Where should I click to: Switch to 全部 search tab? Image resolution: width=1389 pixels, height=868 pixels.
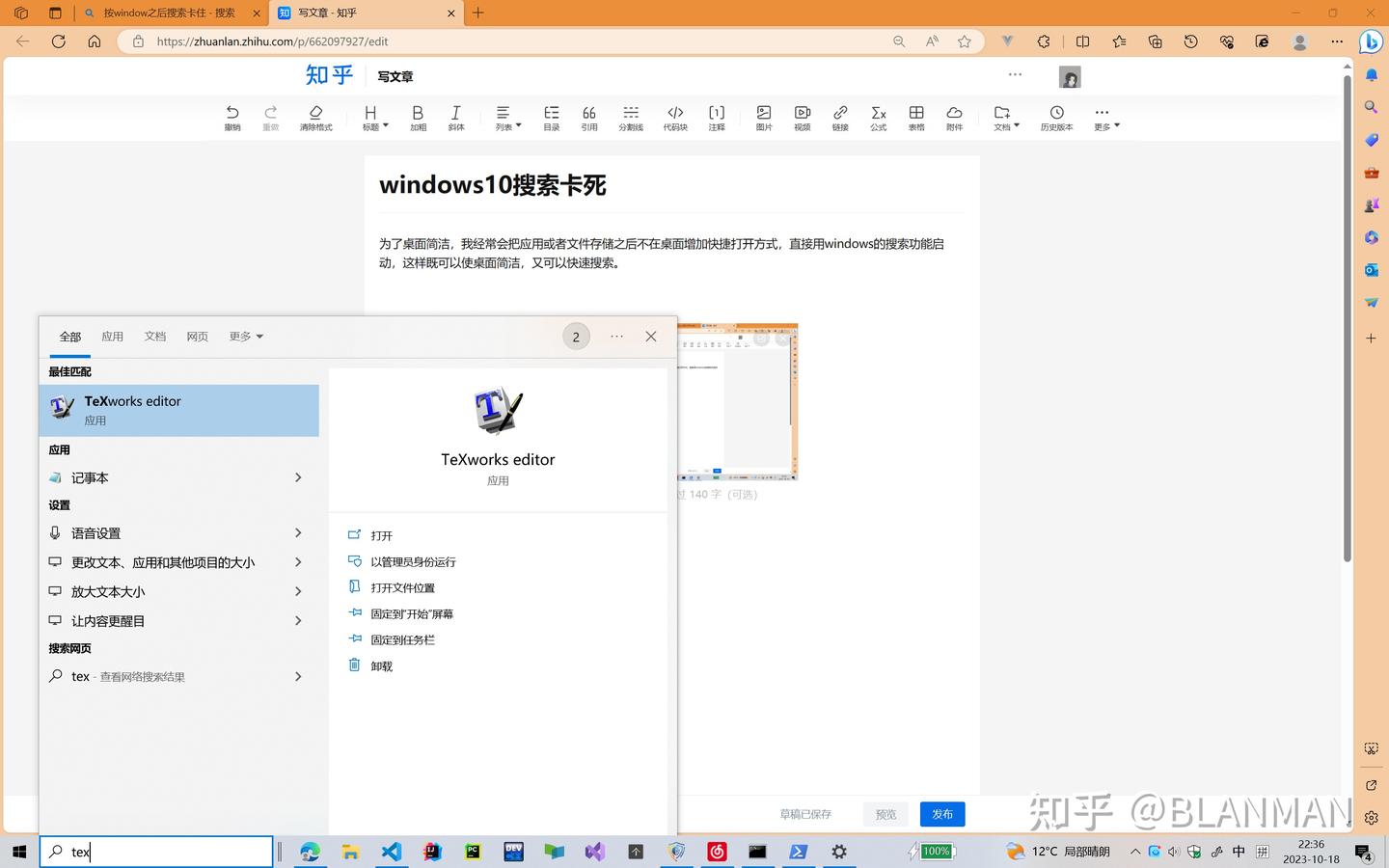pos(70,337)
